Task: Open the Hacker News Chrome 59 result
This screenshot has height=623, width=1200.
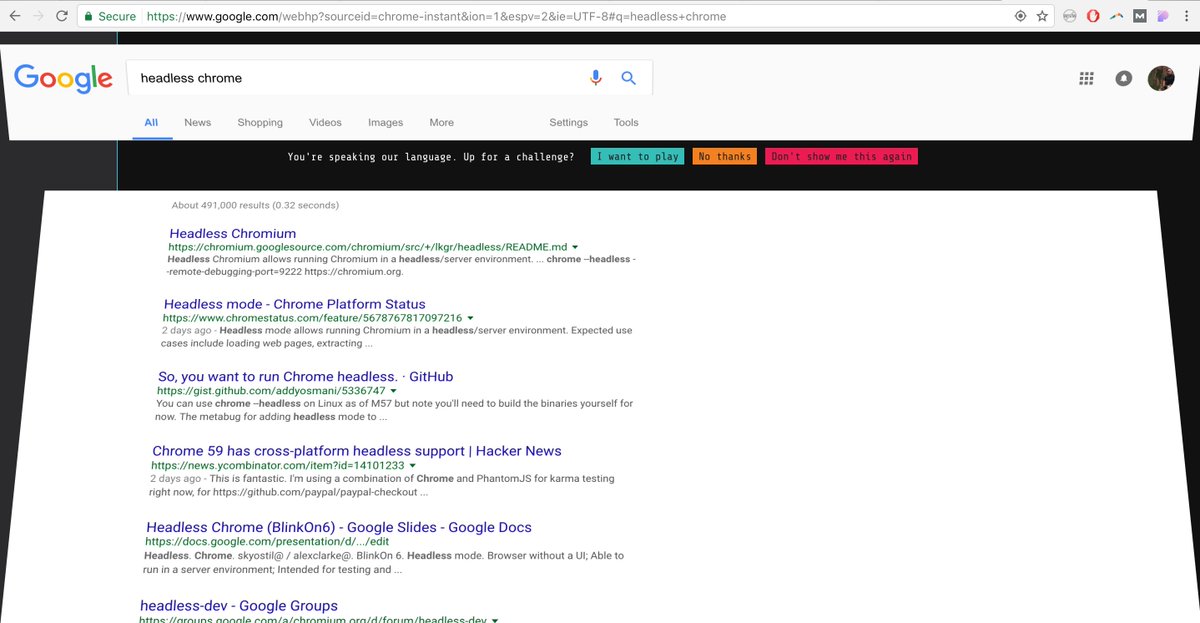Action: [x=357, y=451]
